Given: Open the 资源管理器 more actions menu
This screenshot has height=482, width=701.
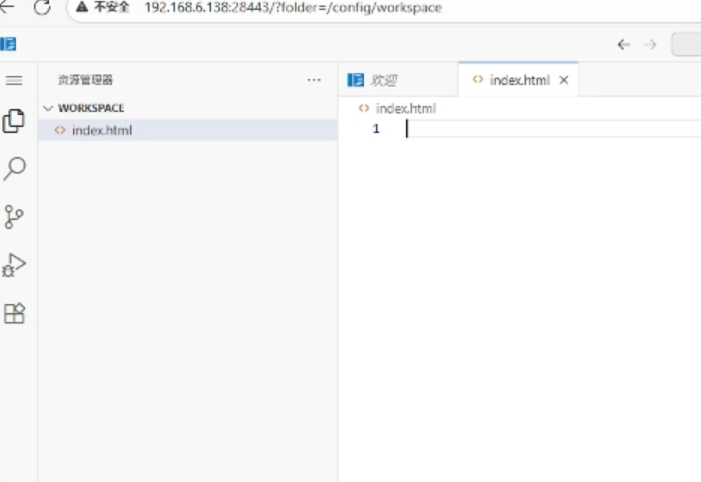Looking at the screenshot, I should 314,80.
